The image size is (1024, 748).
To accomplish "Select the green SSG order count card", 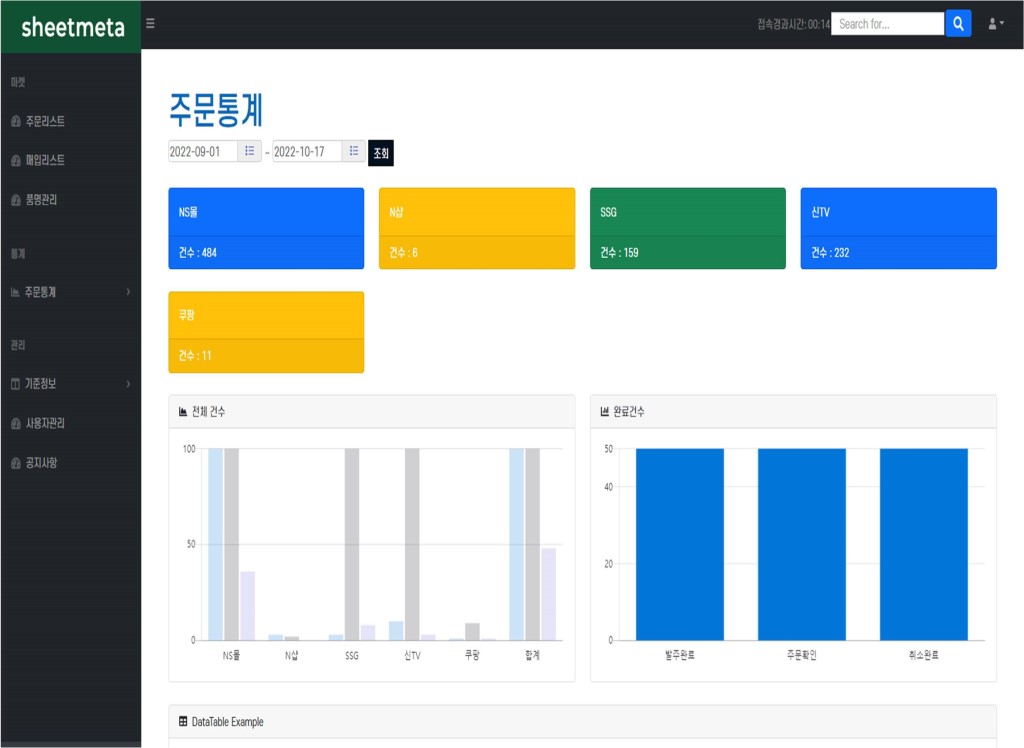I will (x=687, y=228).
